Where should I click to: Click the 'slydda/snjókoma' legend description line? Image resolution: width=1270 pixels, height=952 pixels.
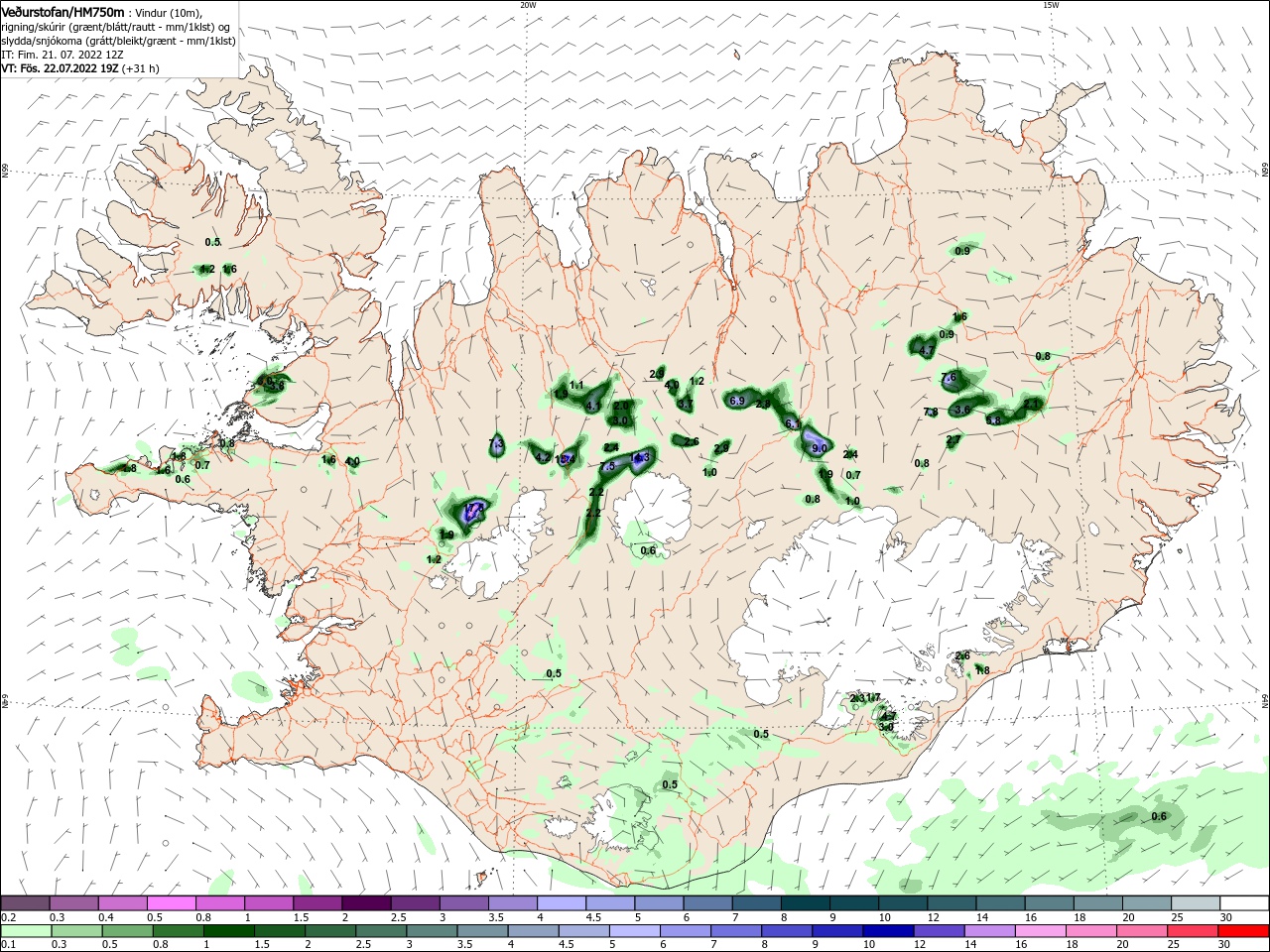[118, 41]
